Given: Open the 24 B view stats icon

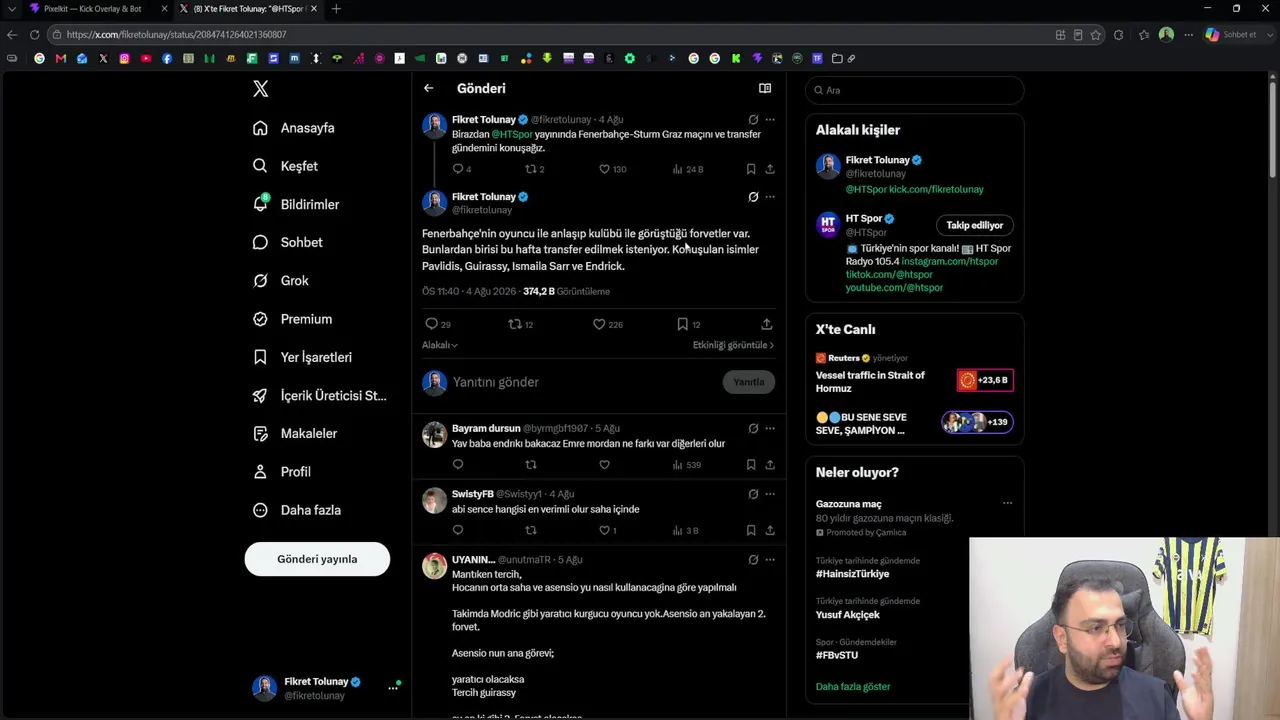Looking at the screenshot, I should pos(678,169).
